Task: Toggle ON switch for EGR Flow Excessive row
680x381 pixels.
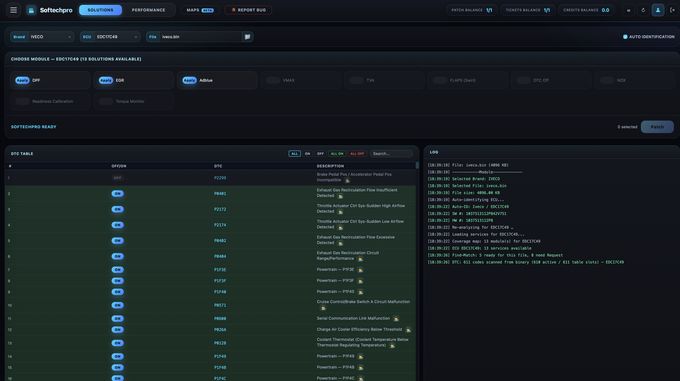Action: click(x=117, y=241)
